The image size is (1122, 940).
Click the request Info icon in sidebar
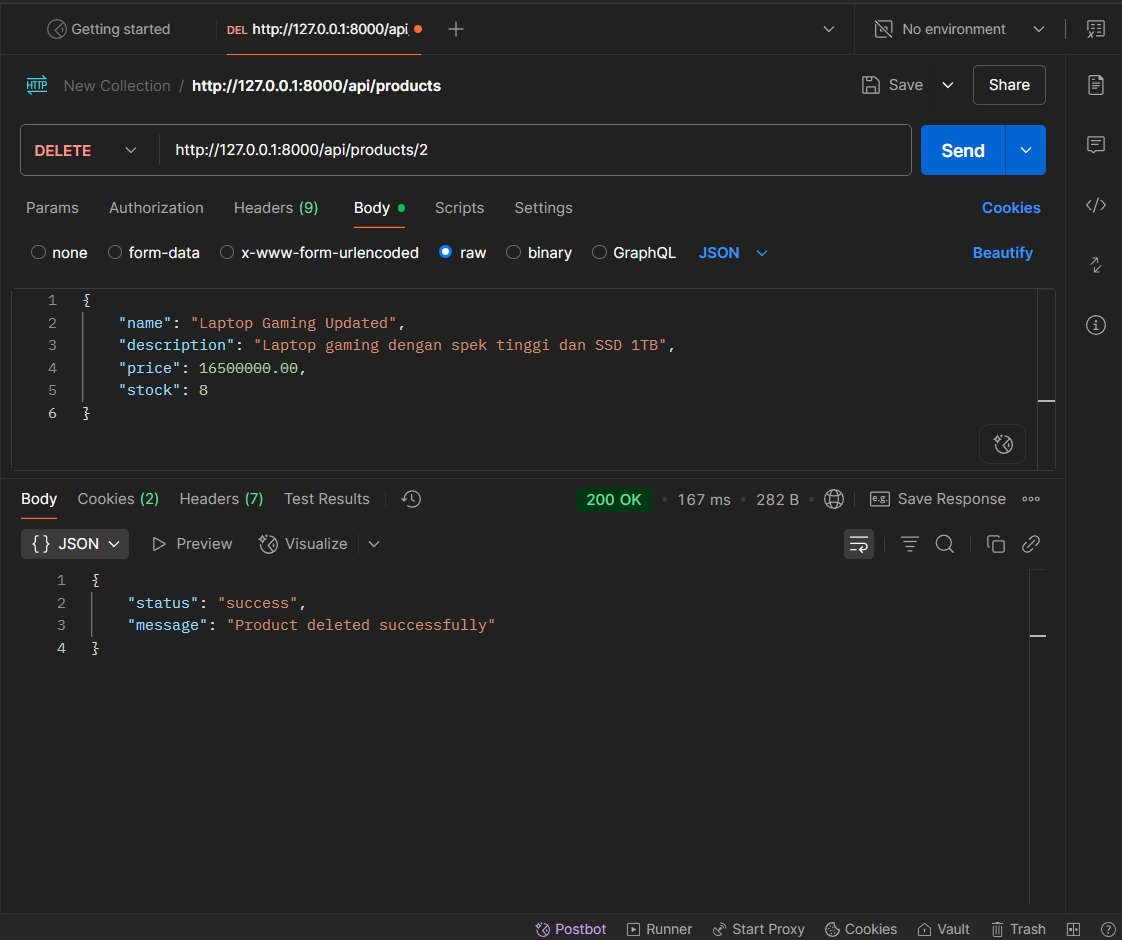1096,325
